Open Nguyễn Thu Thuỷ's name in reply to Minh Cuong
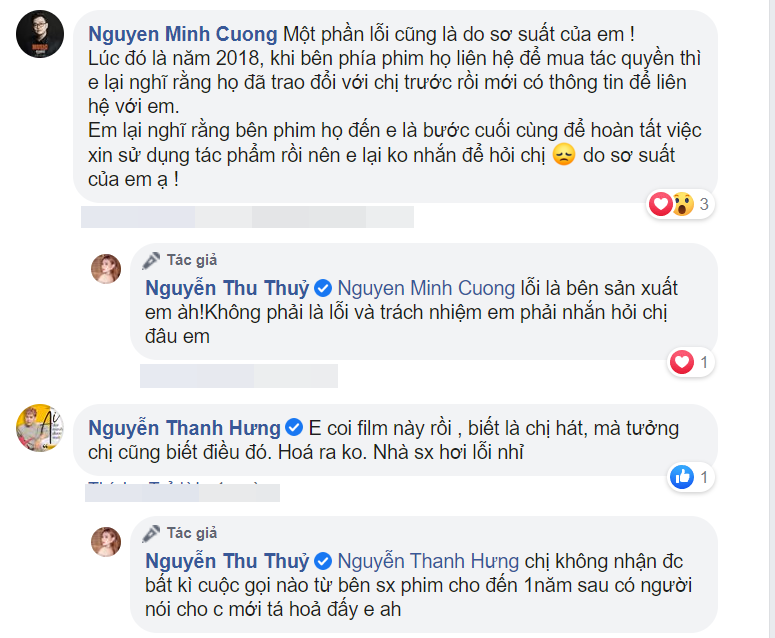Image resolution: width=775 pixels, height=638 pixels. pyautogui.click(x=226, y=287)
